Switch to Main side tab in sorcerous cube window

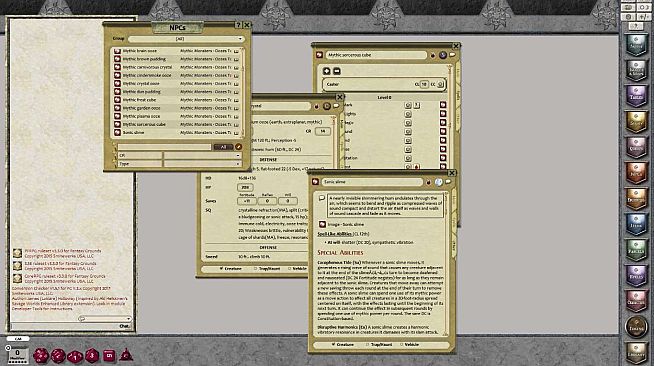(x=458, y=72)
